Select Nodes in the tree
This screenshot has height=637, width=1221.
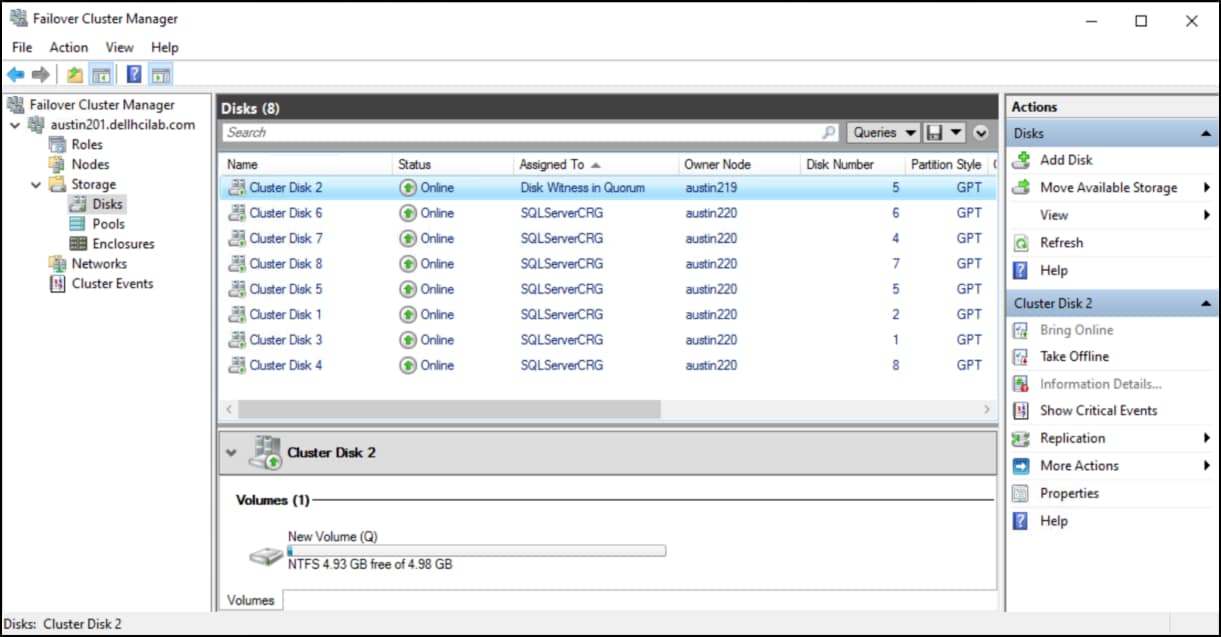click(x=90, y=165)
